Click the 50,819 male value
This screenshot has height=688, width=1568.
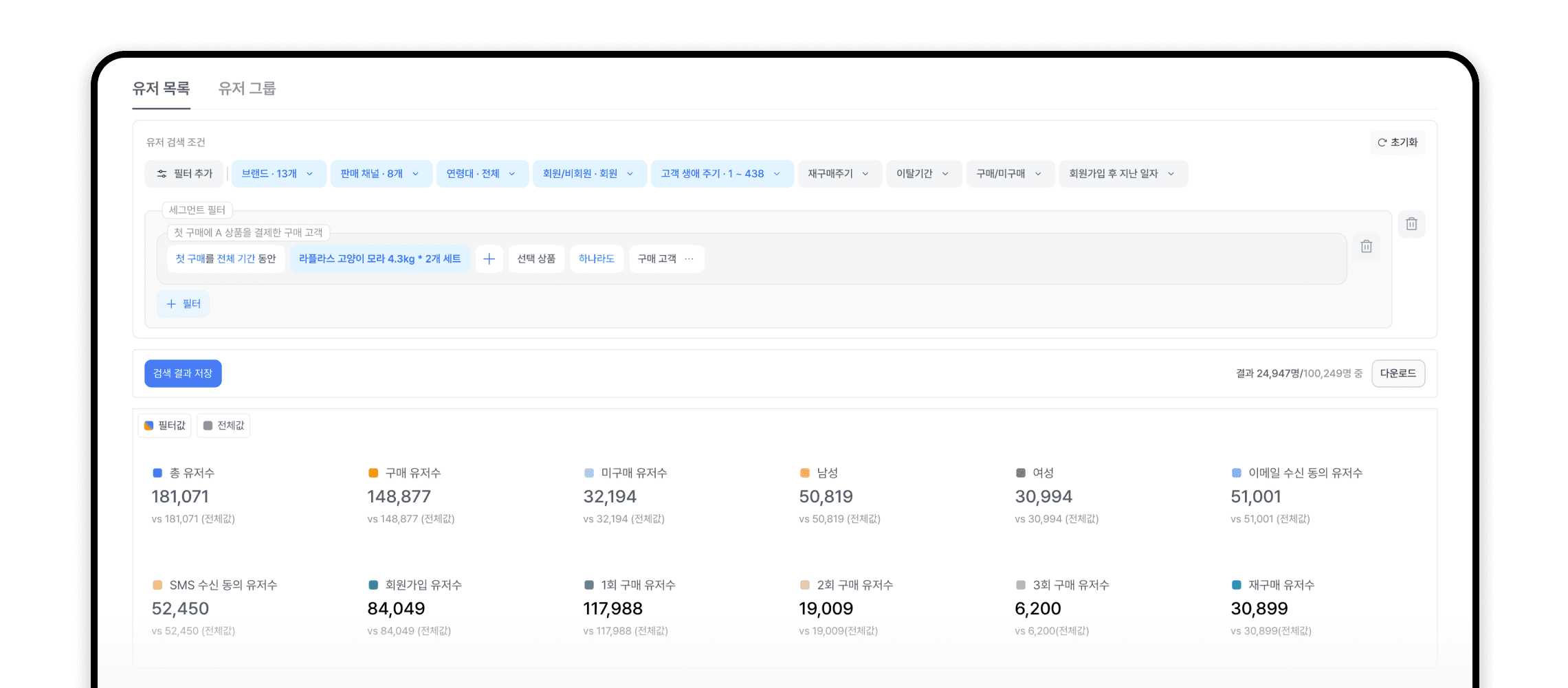(x=826, y=496)
